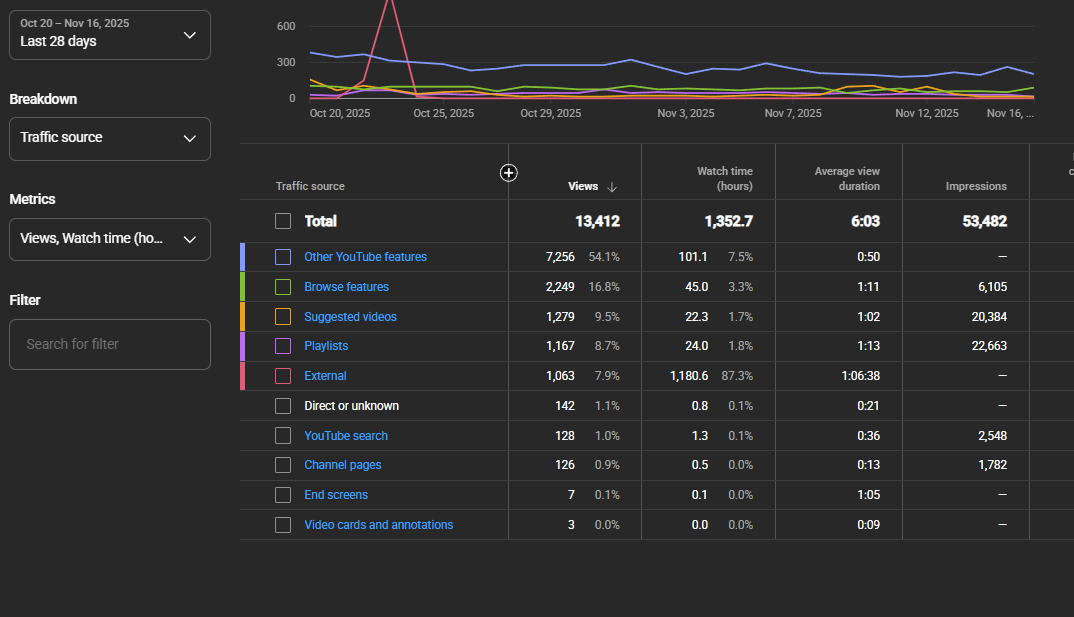
Task: Click the sort arrow next to Views
Action: [x=612, y=187]
